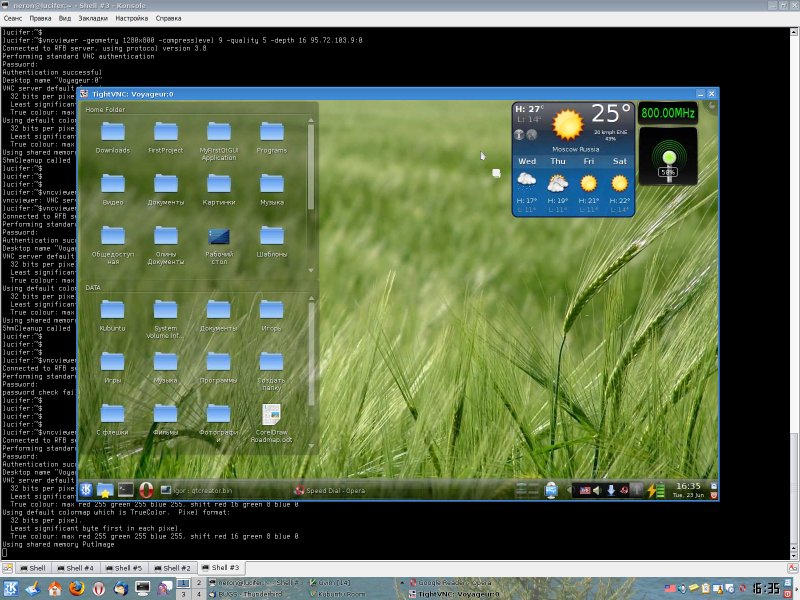This screenshot has width=800, height=600.
Task: Open the Сеанс menu in Konsole
Action: tap(13, 19)
